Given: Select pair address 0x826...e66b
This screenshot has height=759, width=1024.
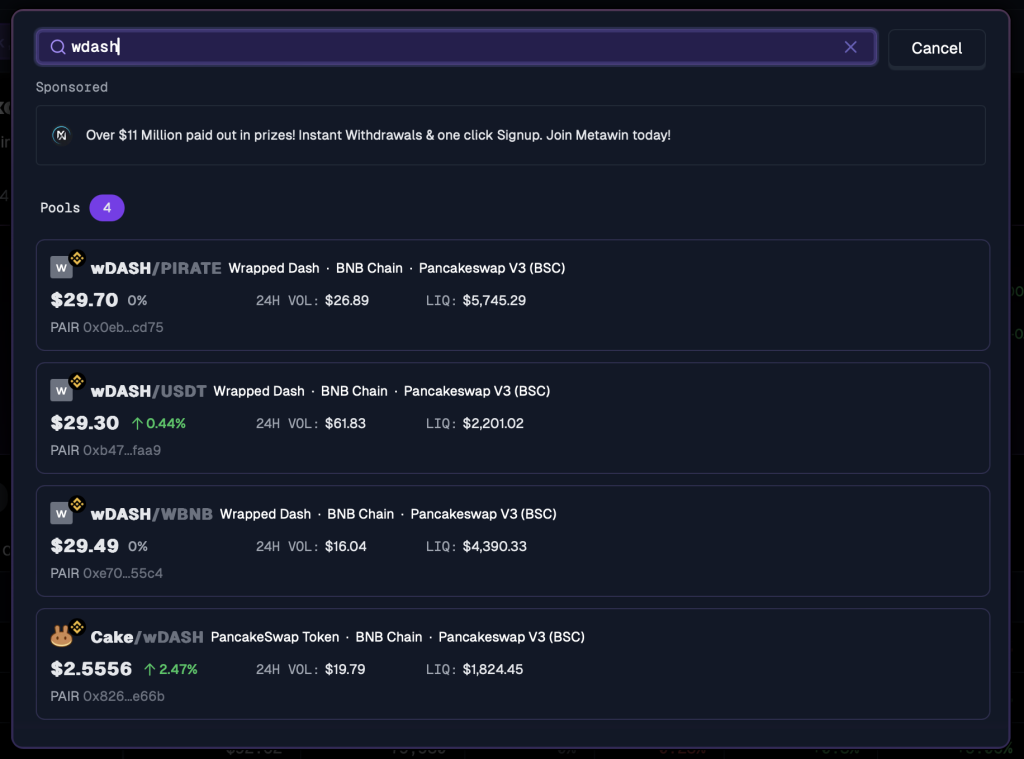Looking at the screenshot, I should [x=123, y=696].
